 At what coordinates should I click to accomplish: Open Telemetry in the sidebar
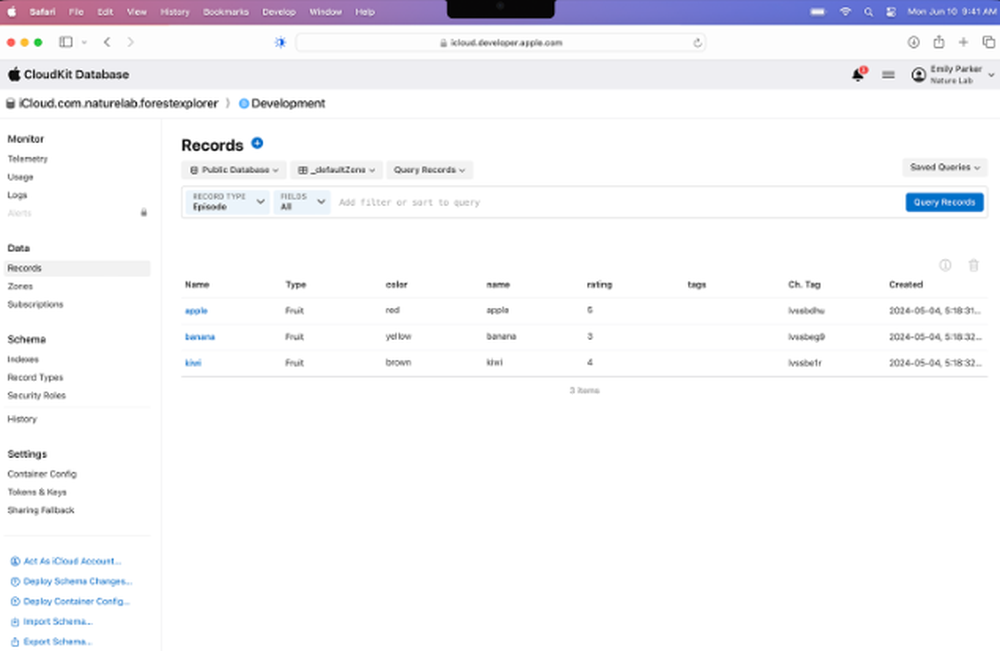27,159
